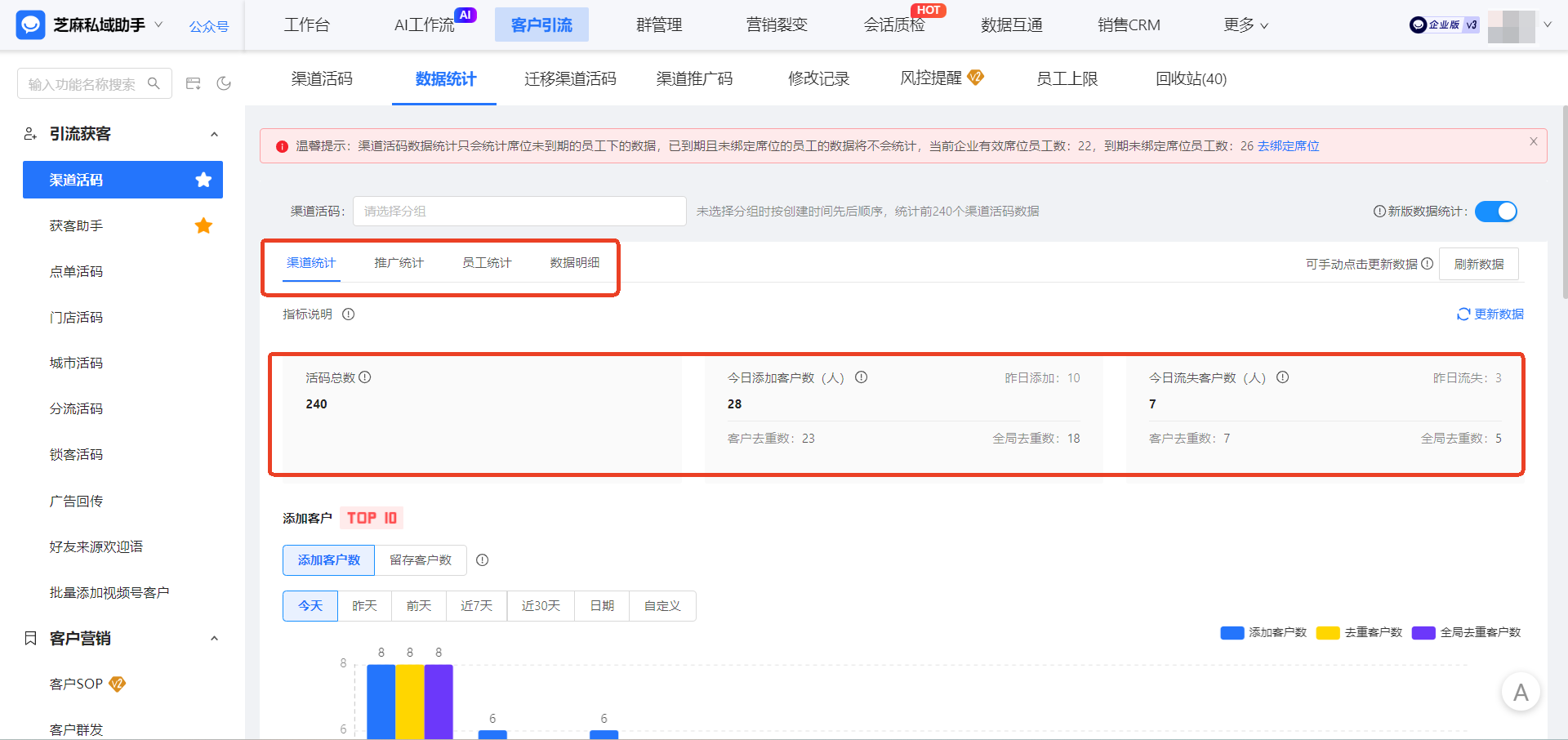
Task: Click VIP badge next to 客户SOP
Action: click(117, 684)
